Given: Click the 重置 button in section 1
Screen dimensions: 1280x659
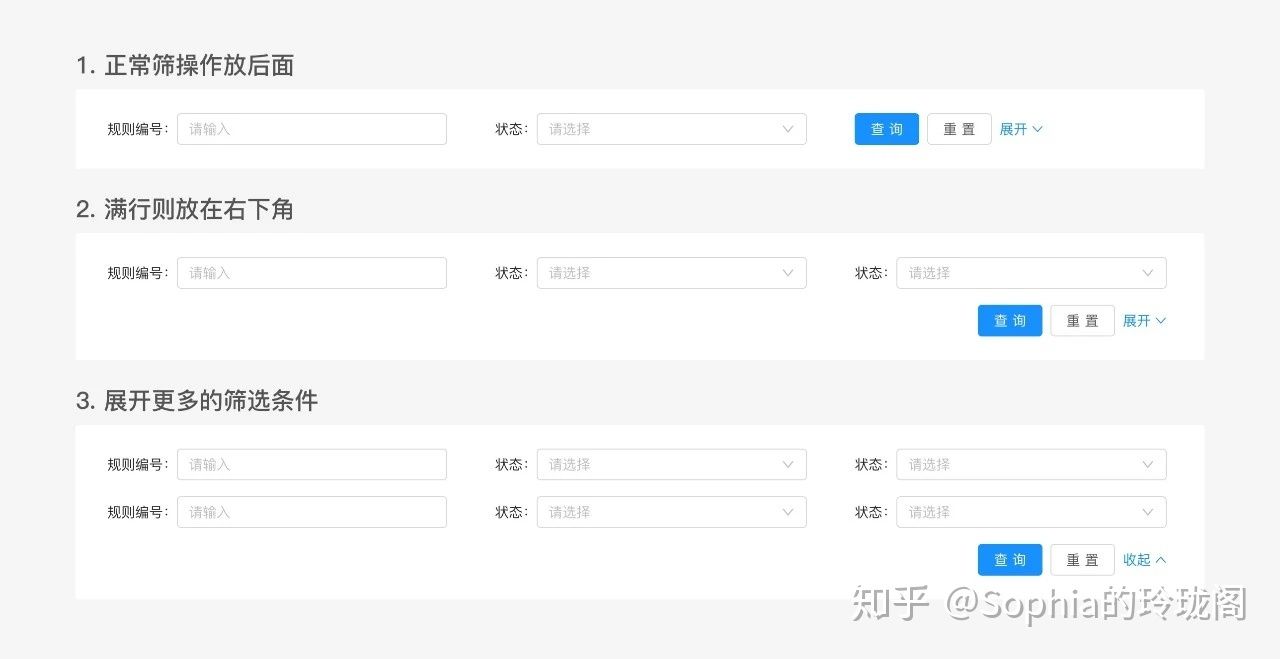Looking at the screenshot, I should tap(958, 128).
